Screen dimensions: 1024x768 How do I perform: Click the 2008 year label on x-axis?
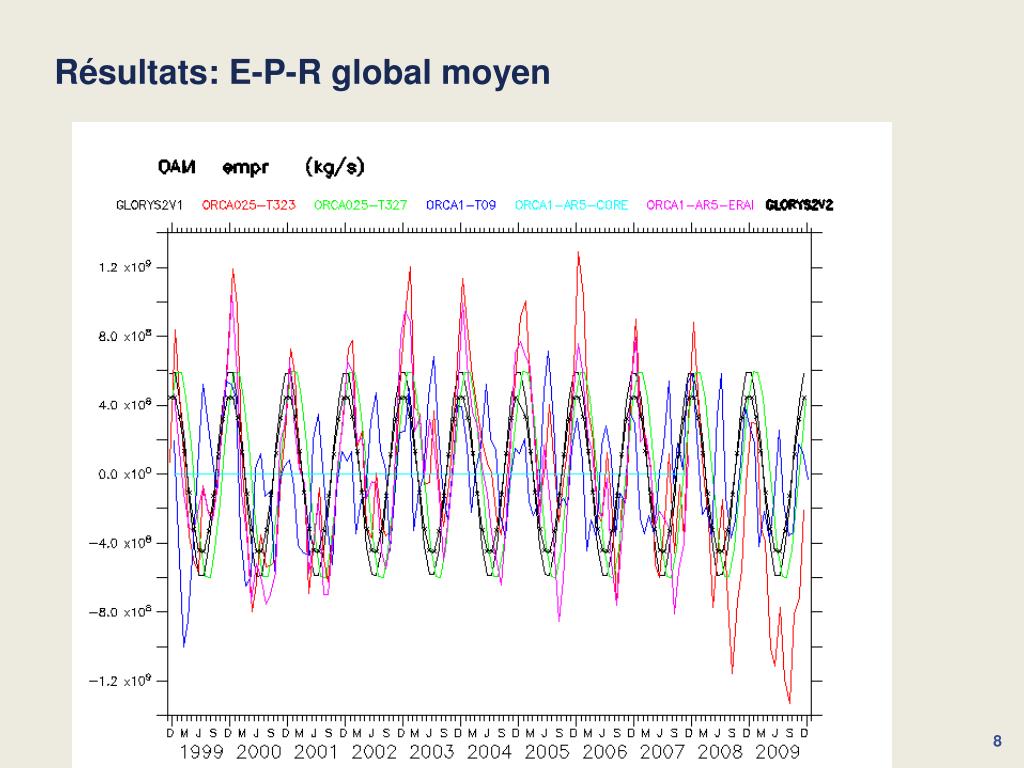click(720, 752)
